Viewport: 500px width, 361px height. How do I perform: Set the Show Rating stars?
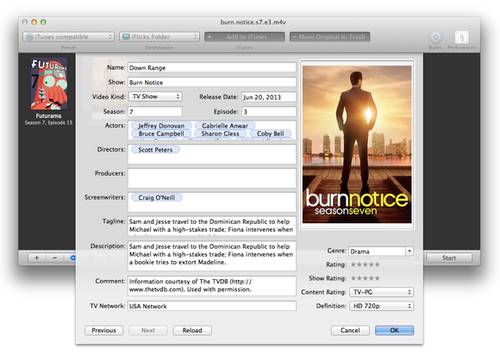[x=365, y=278]
